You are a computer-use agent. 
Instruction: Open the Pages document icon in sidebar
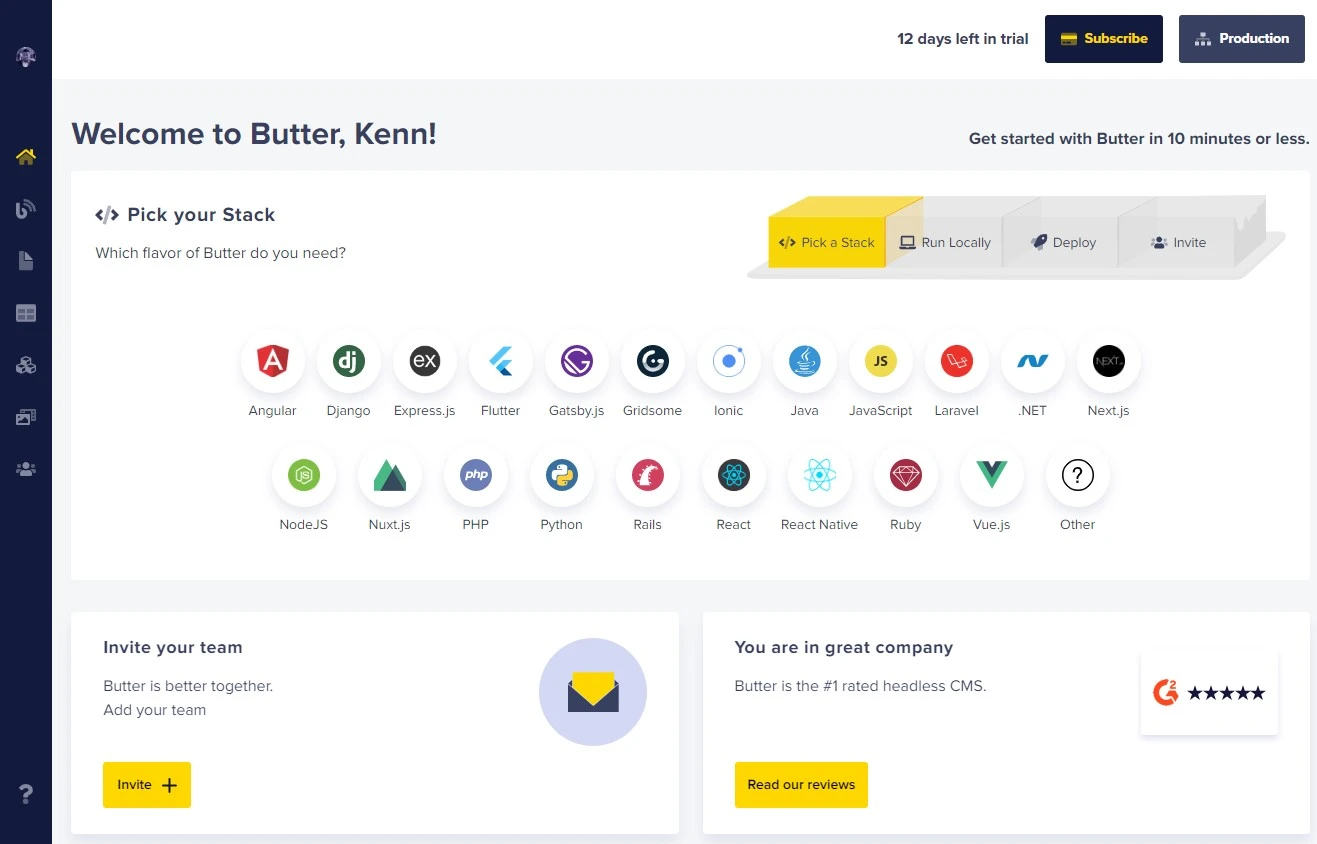[x=26, y=261]
